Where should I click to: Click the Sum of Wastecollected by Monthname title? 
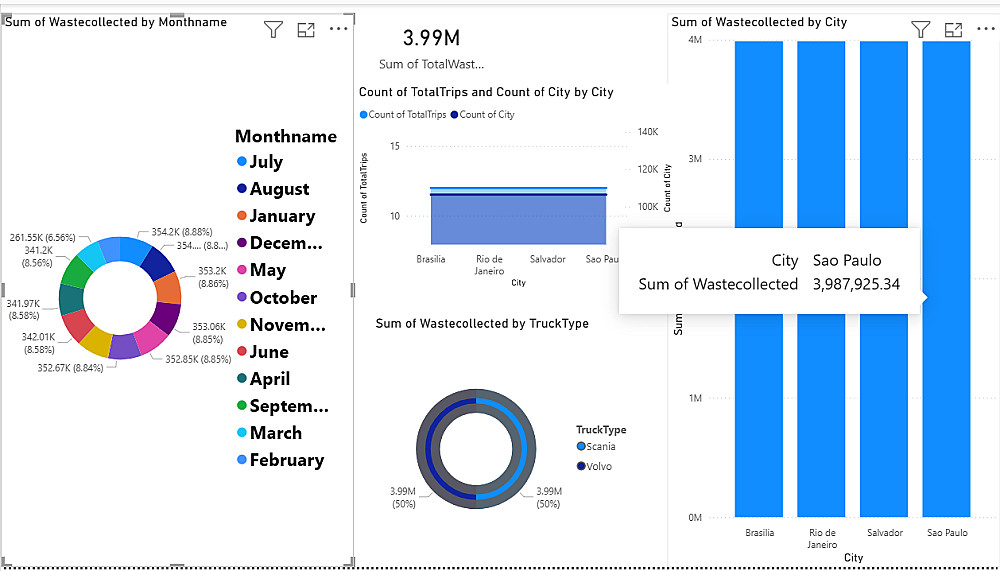[x=116, y=22]
